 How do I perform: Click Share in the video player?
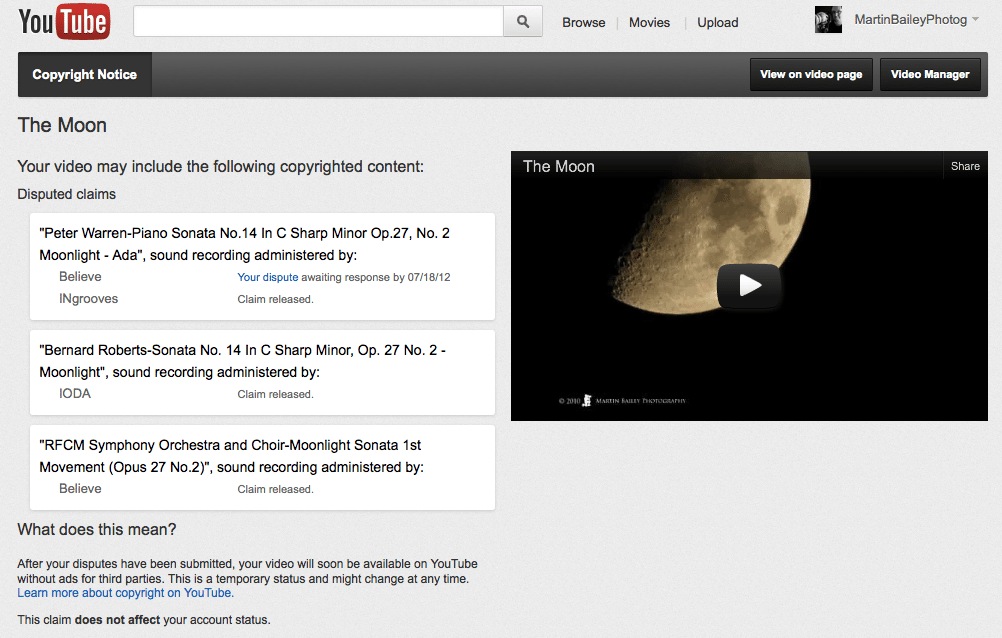[965, 166]
